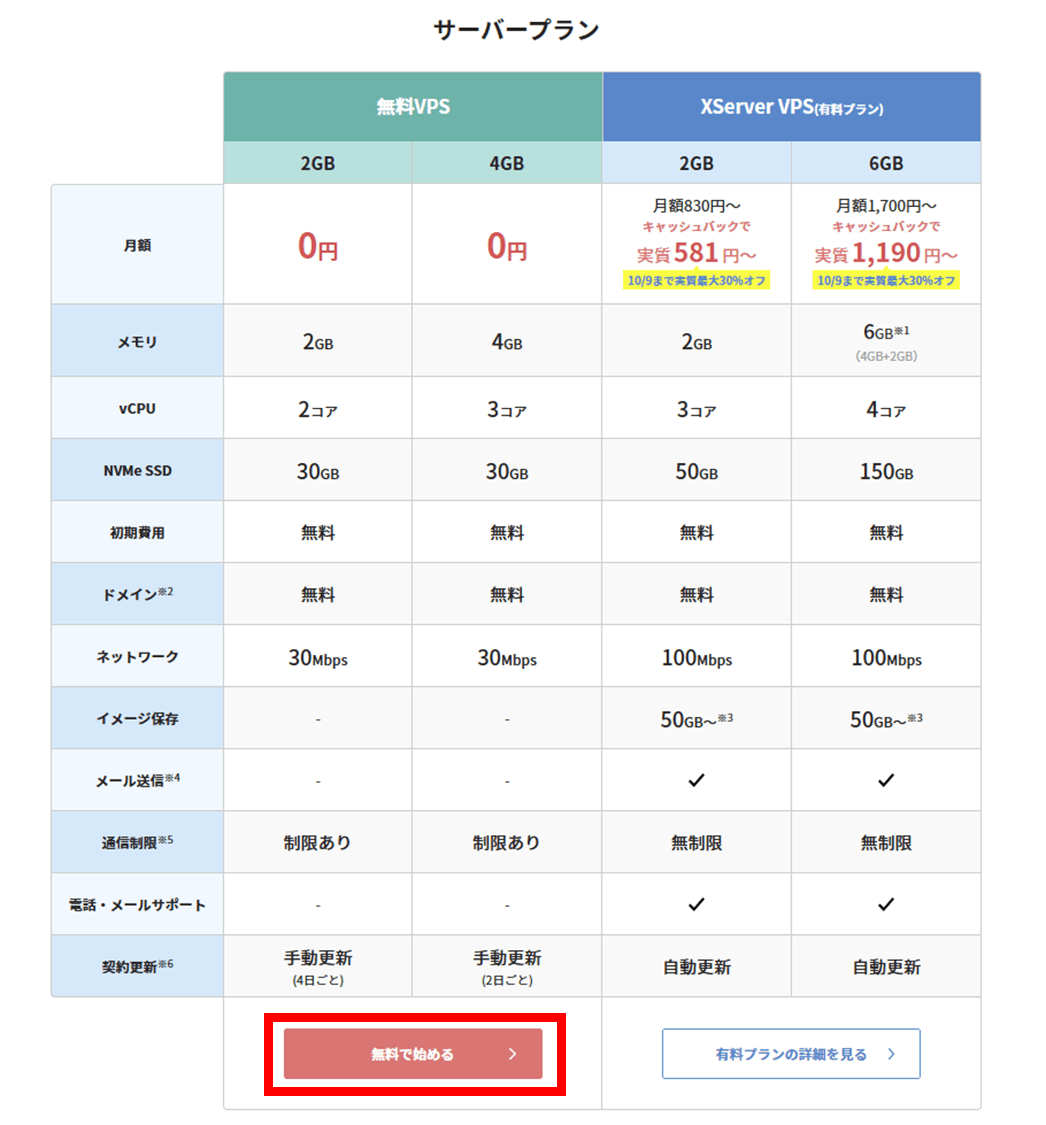The image size is (1046, 1125).
Task: Click the yellow 30% off banner under 実質581円
Action: pyautogui.click(x=696, y=280)
